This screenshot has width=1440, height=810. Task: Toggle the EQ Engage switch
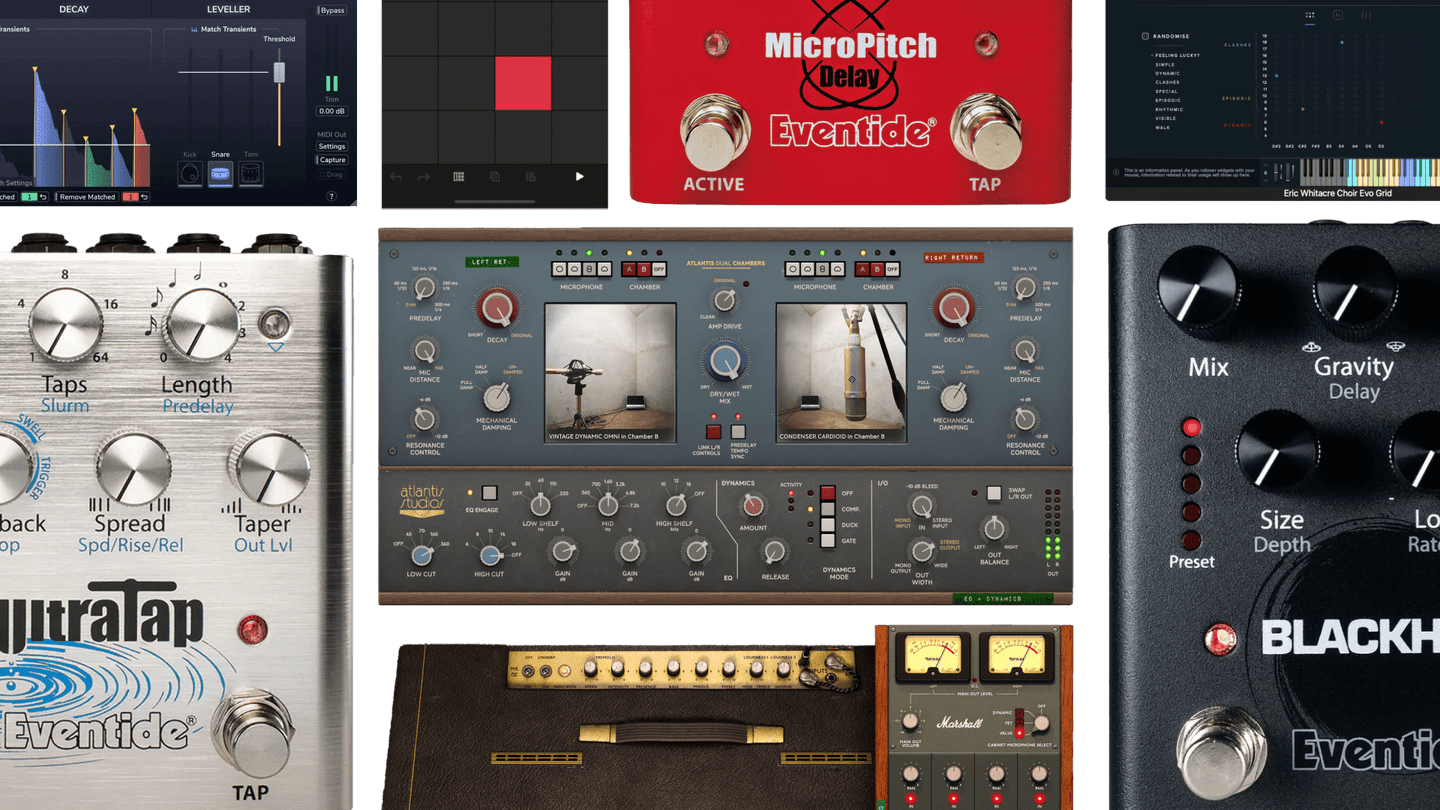[x=489, y=493]
